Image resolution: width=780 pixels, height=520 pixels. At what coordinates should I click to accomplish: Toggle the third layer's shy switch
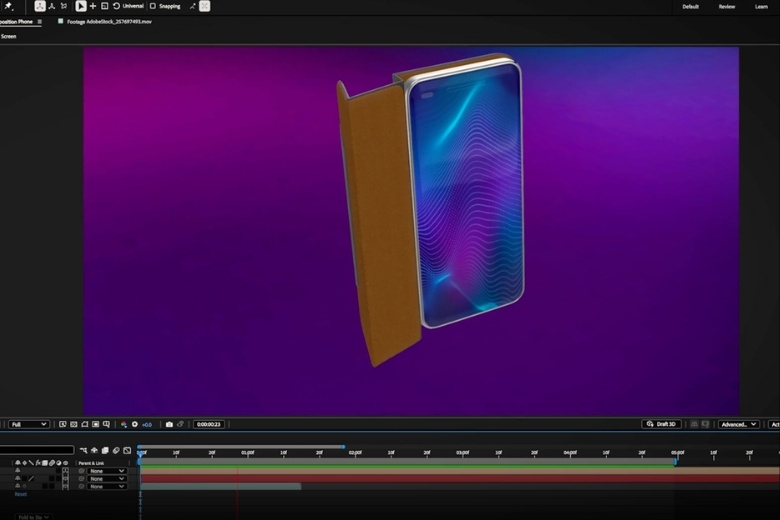17,486
